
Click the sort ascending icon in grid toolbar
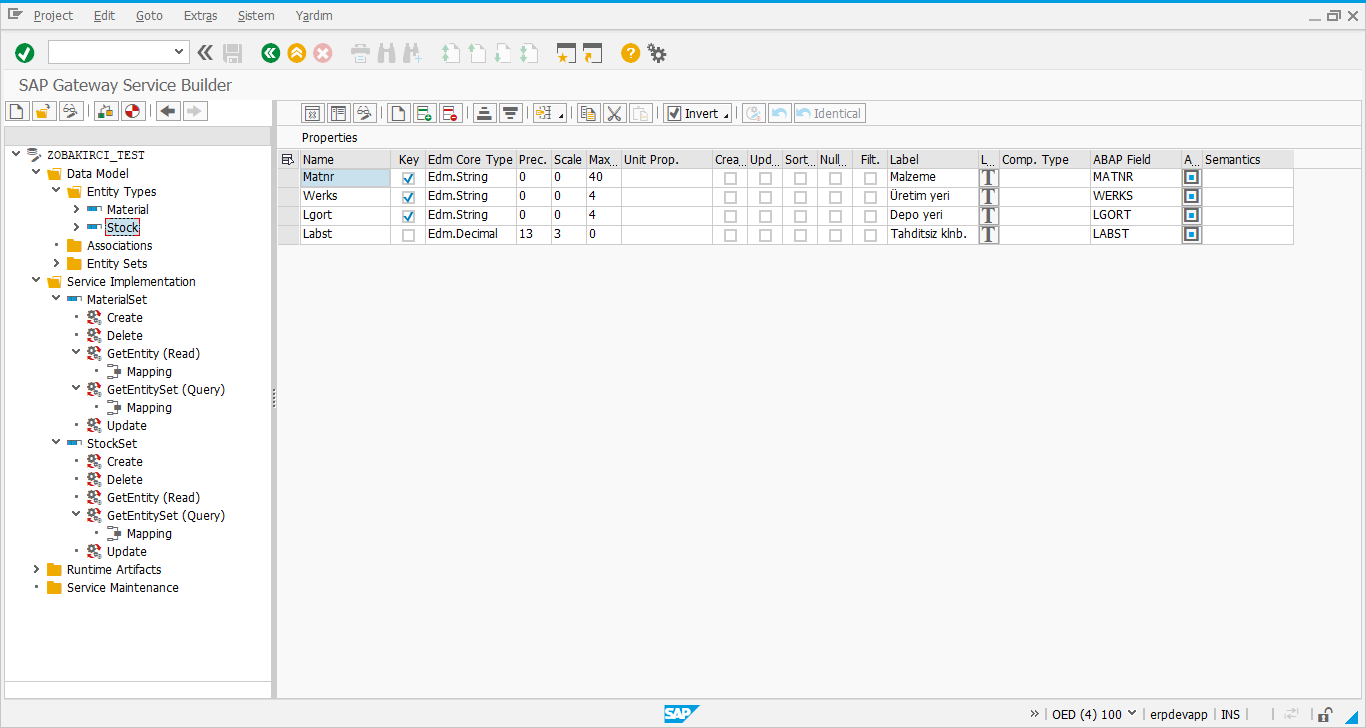pyautogui.click(x=485, y=113)
